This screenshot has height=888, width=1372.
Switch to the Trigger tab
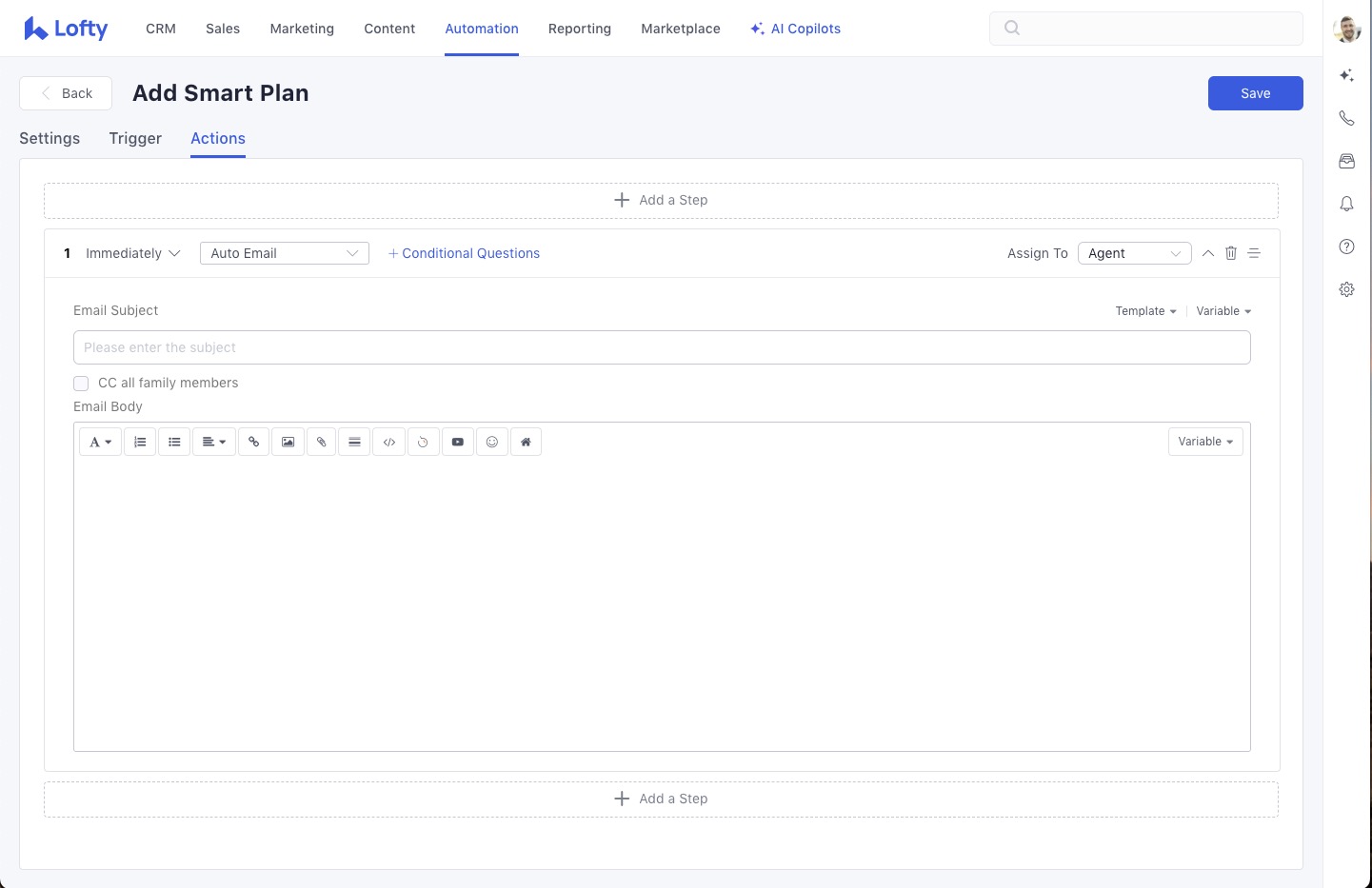[x=135, y=138]
